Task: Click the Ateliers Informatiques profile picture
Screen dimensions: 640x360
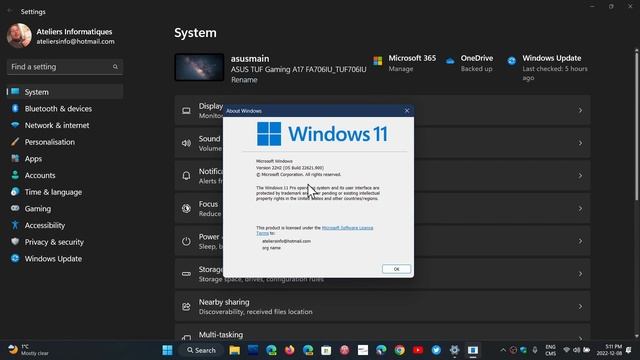Action: coord(19,36)
